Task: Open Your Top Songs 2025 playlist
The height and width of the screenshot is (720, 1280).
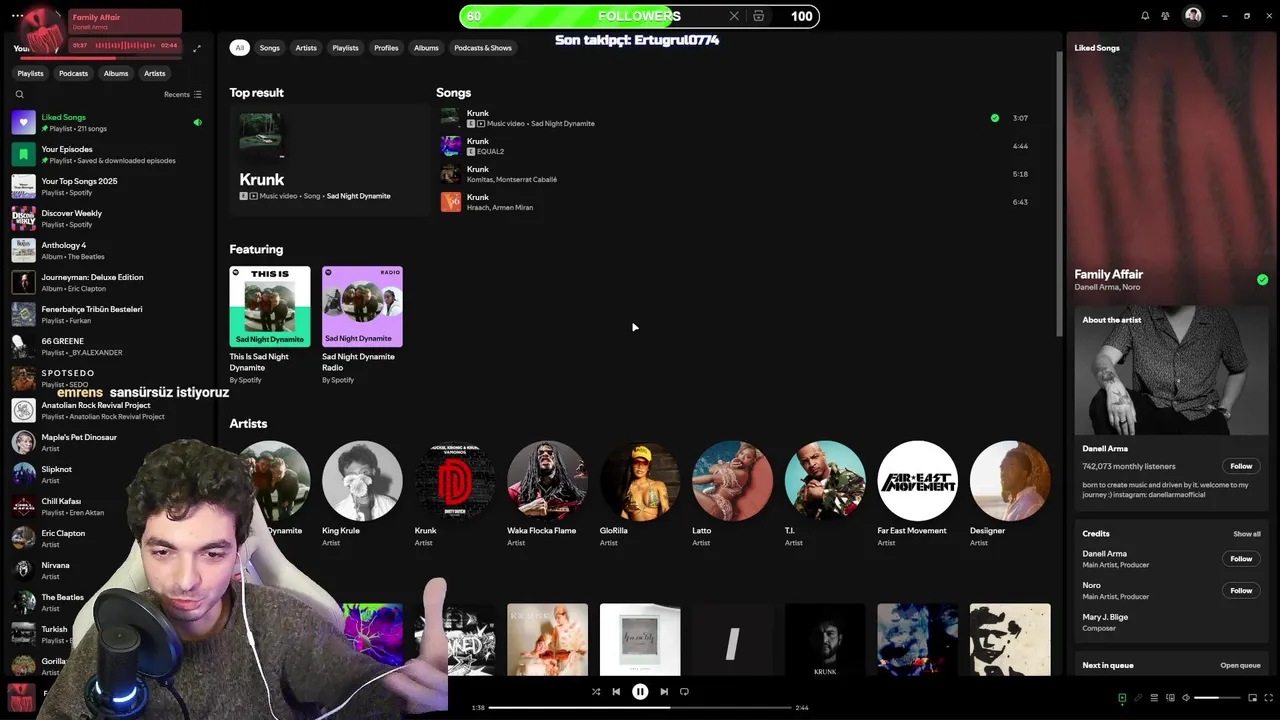Action: [108, 186]
